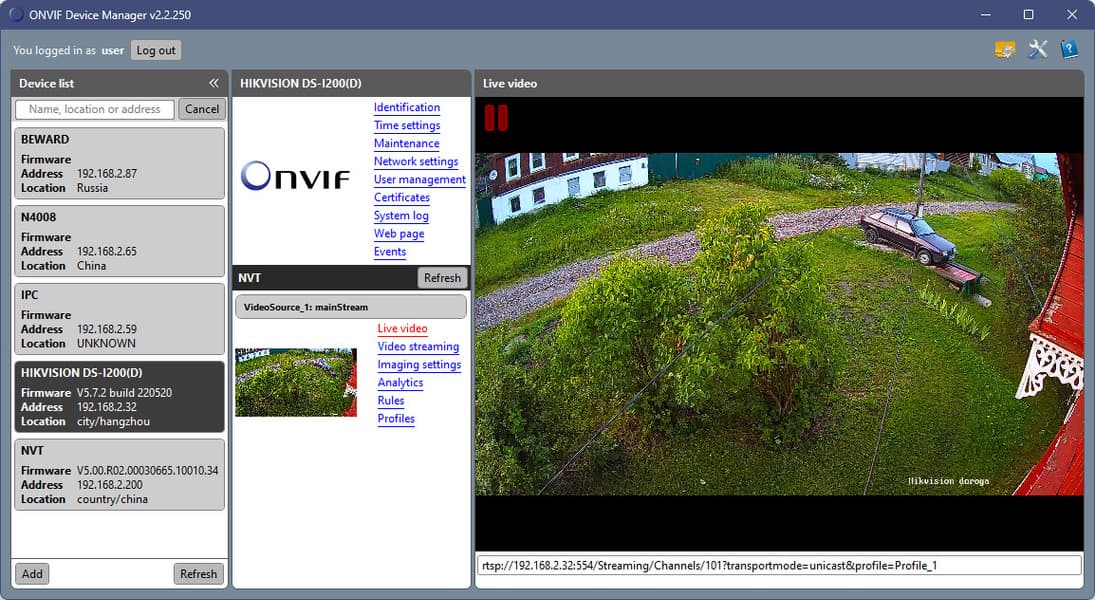The width and height of the screenshot is (1095, 600).
Task: Pause the live video stream
Action: click(x=496, y=117)
